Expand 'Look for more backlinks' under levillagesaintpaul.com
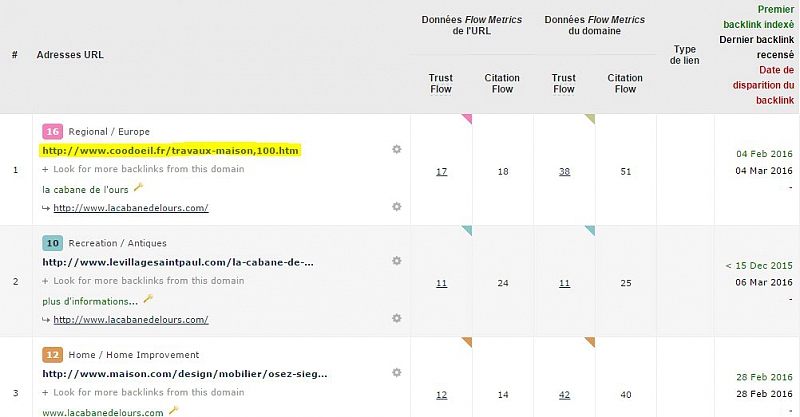800x417 pixels. (x=143, y=281)
